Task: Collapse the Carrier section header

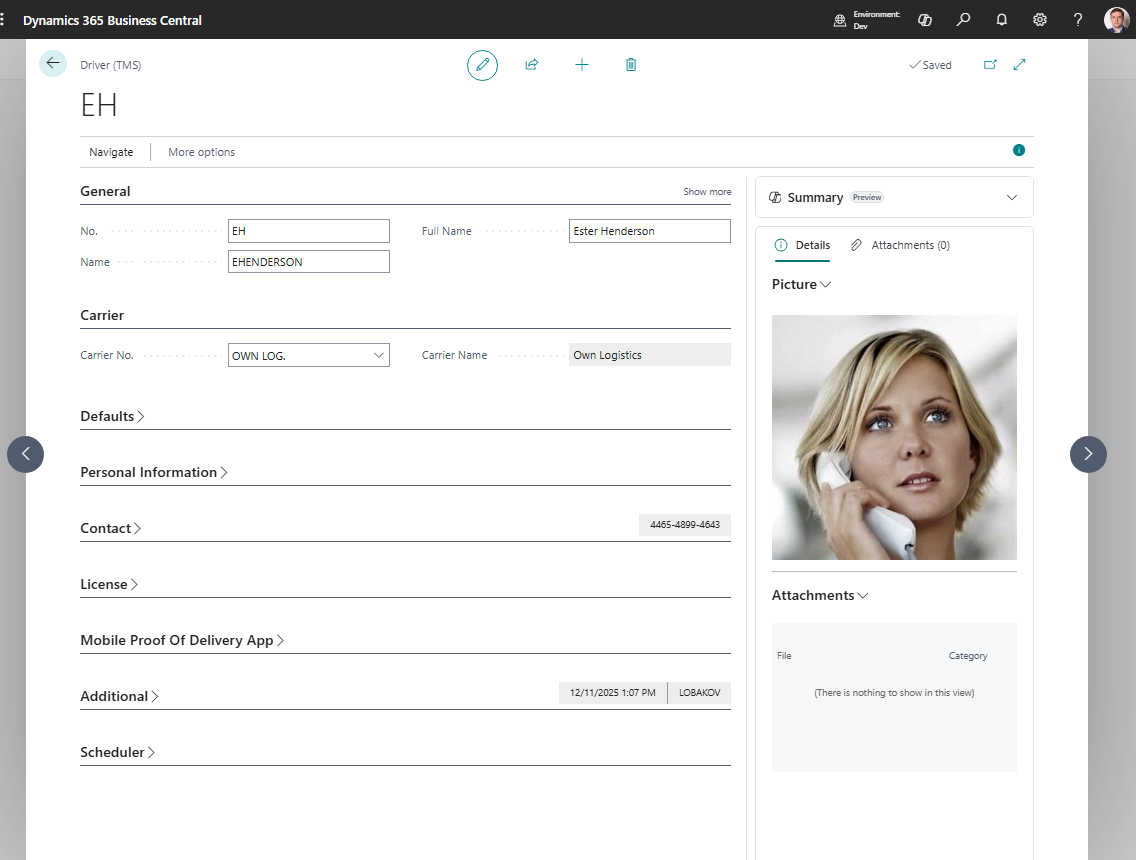Action: (x=102, y=315)
